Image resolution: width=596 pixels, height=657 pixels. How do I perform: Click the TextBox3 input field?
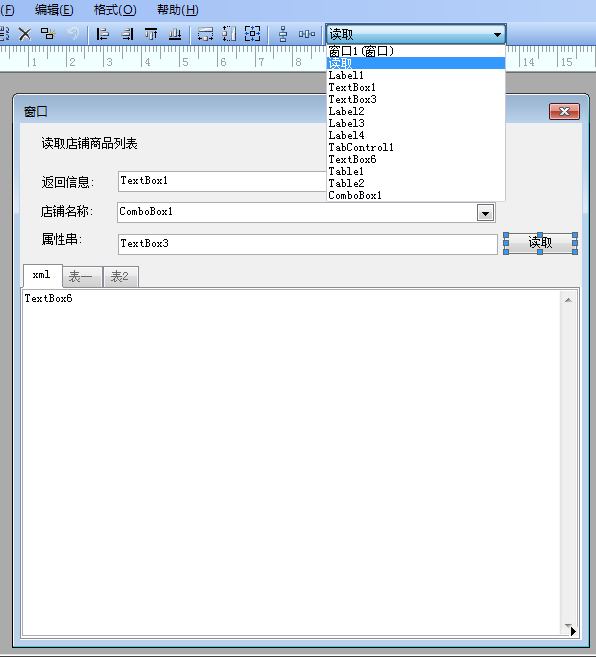(308, 244)
